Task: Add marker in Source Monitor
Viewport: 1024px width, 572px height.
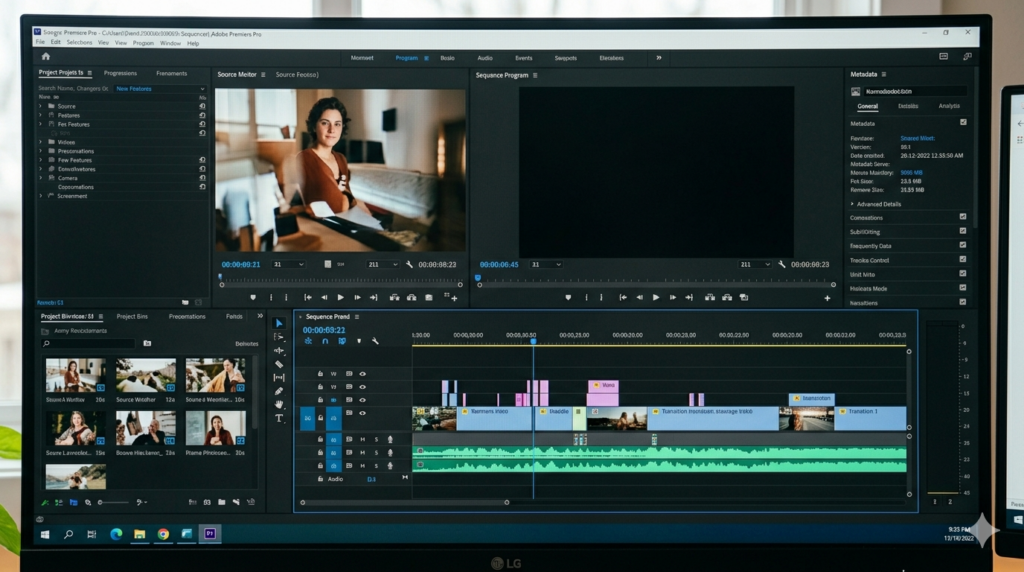Action: coord(253,297)
